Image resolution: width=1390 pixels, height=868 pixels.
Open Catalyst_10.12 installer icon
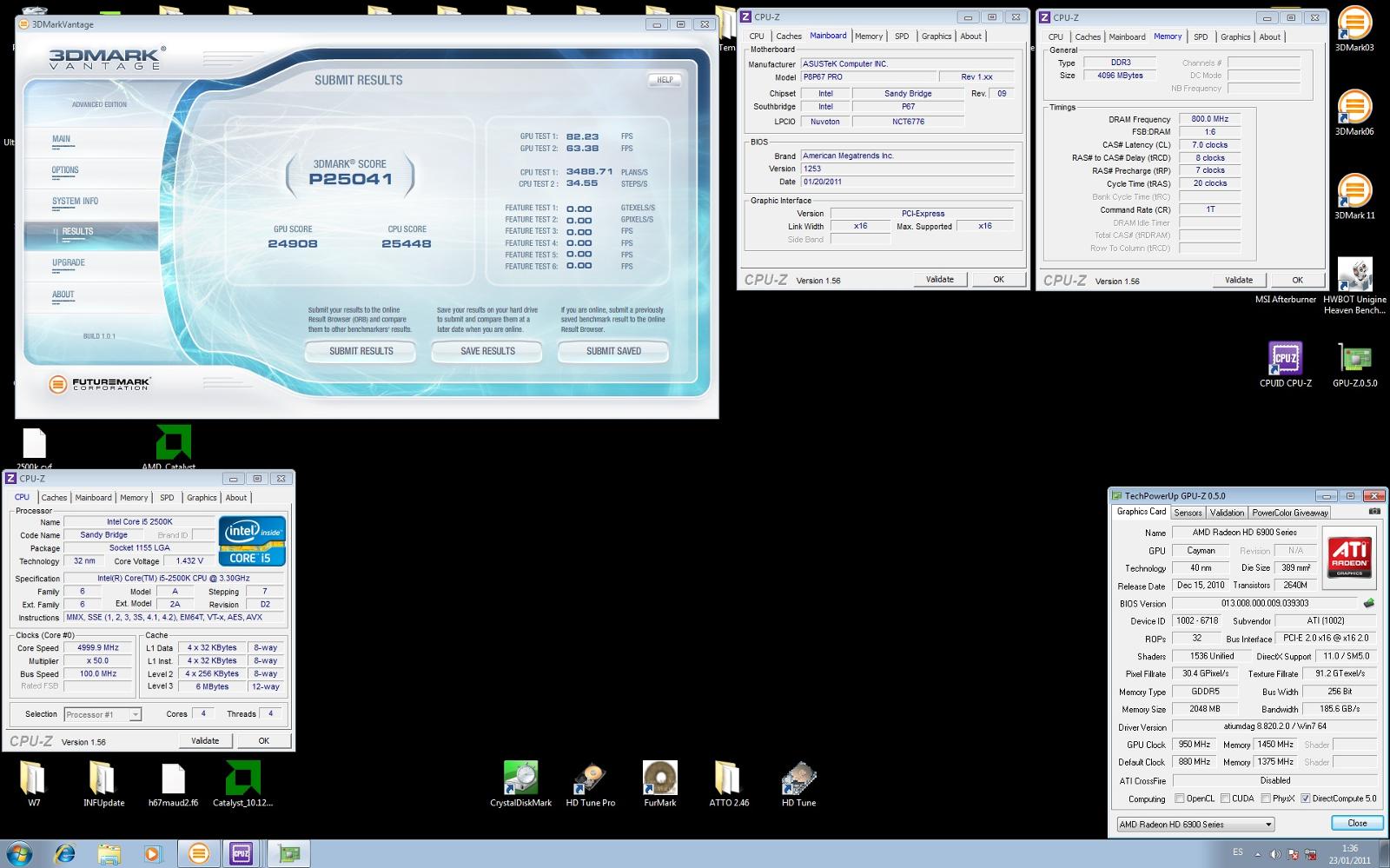242,784
